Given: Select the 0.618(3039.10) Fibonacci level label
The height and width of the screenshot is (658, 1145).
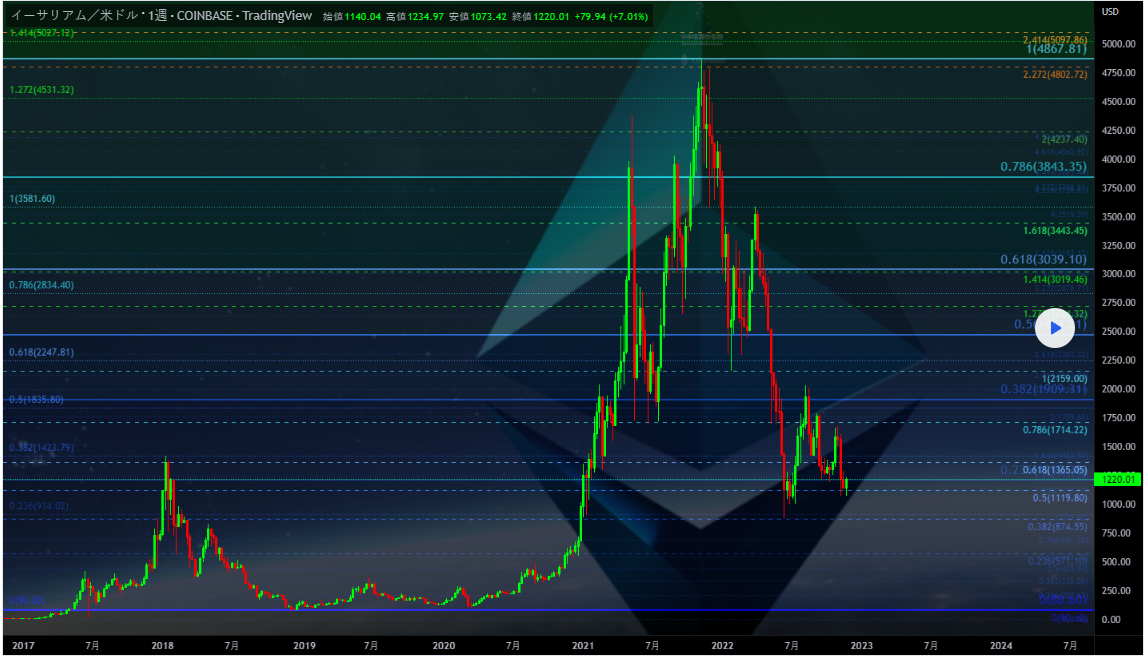Looking at the screenshot, I should point(1043,259).
